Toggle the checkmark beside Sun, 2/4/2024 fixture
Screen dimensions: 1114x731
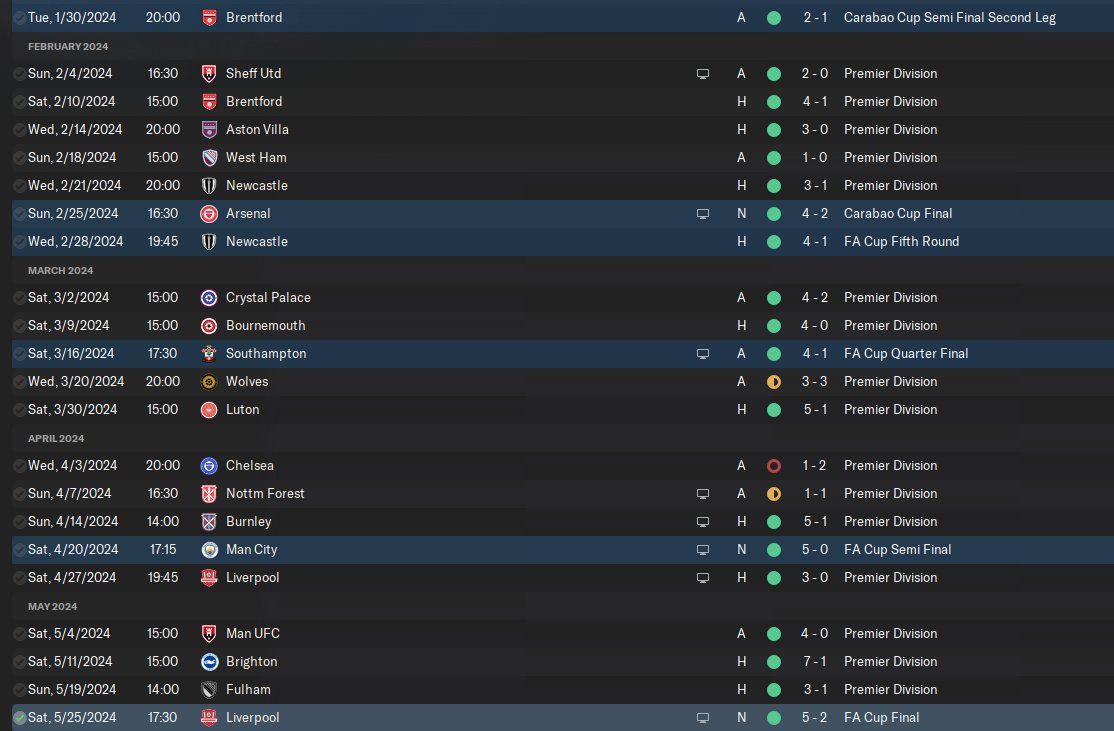pyautogui.click(x=20, y=74)
